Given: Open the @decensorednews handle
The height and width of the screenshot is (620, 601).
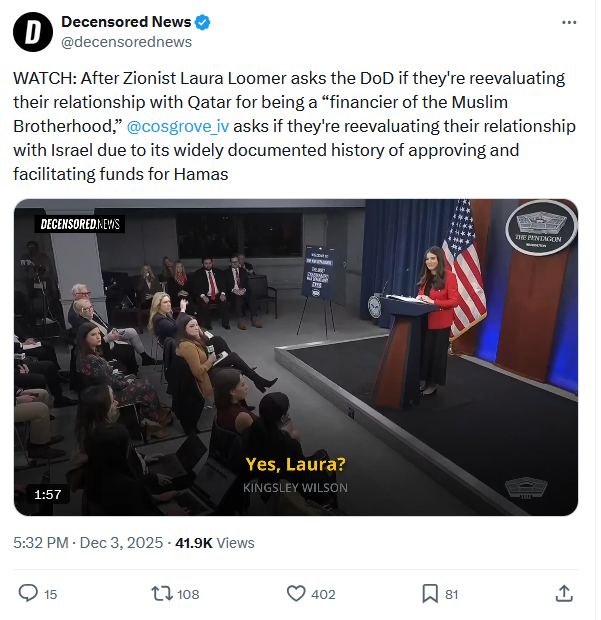Looking at the screenshot, I should (x=126, y=42).
